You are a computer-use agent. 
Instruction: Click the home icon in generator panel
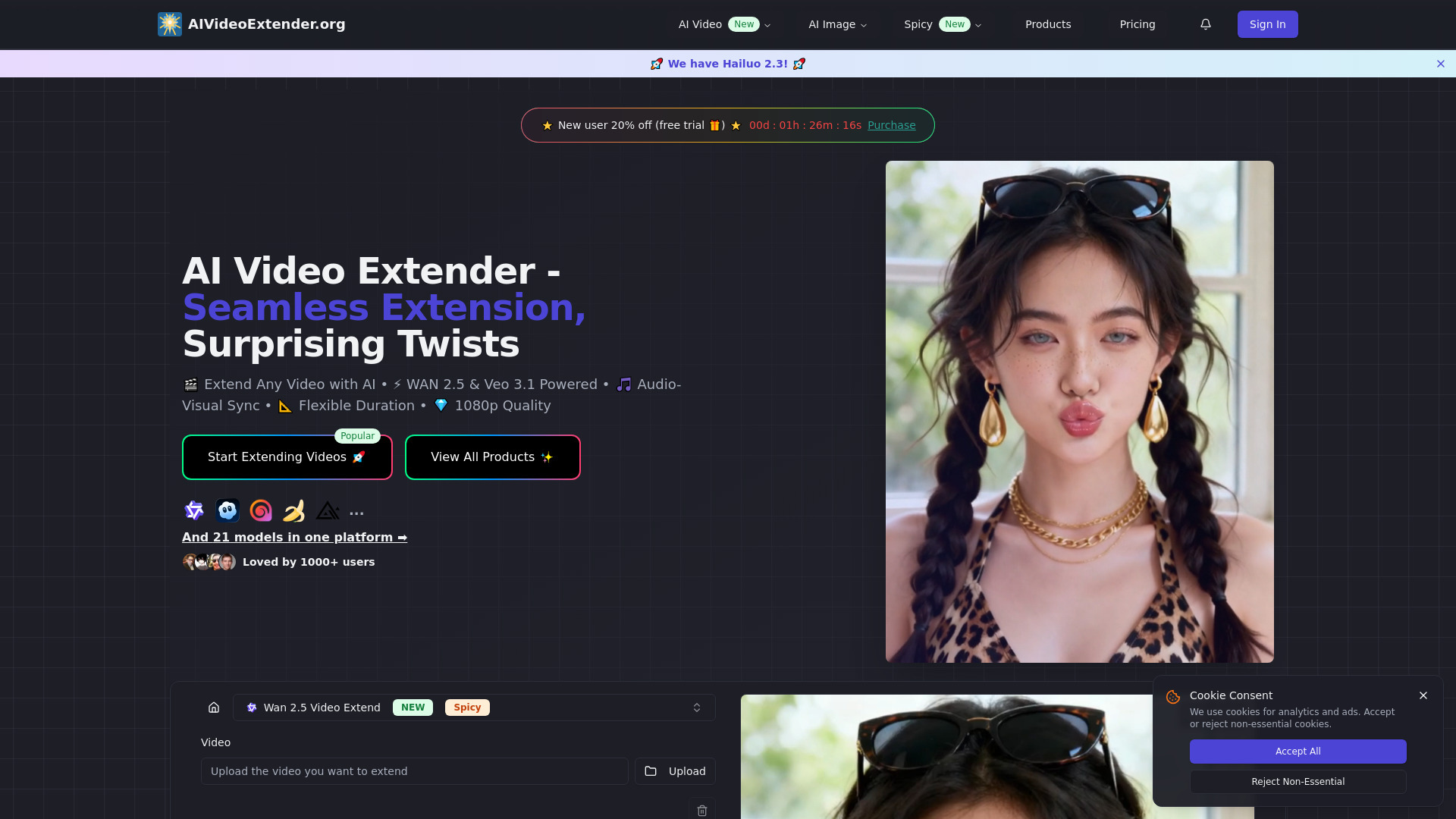click(x=214, y=708)
